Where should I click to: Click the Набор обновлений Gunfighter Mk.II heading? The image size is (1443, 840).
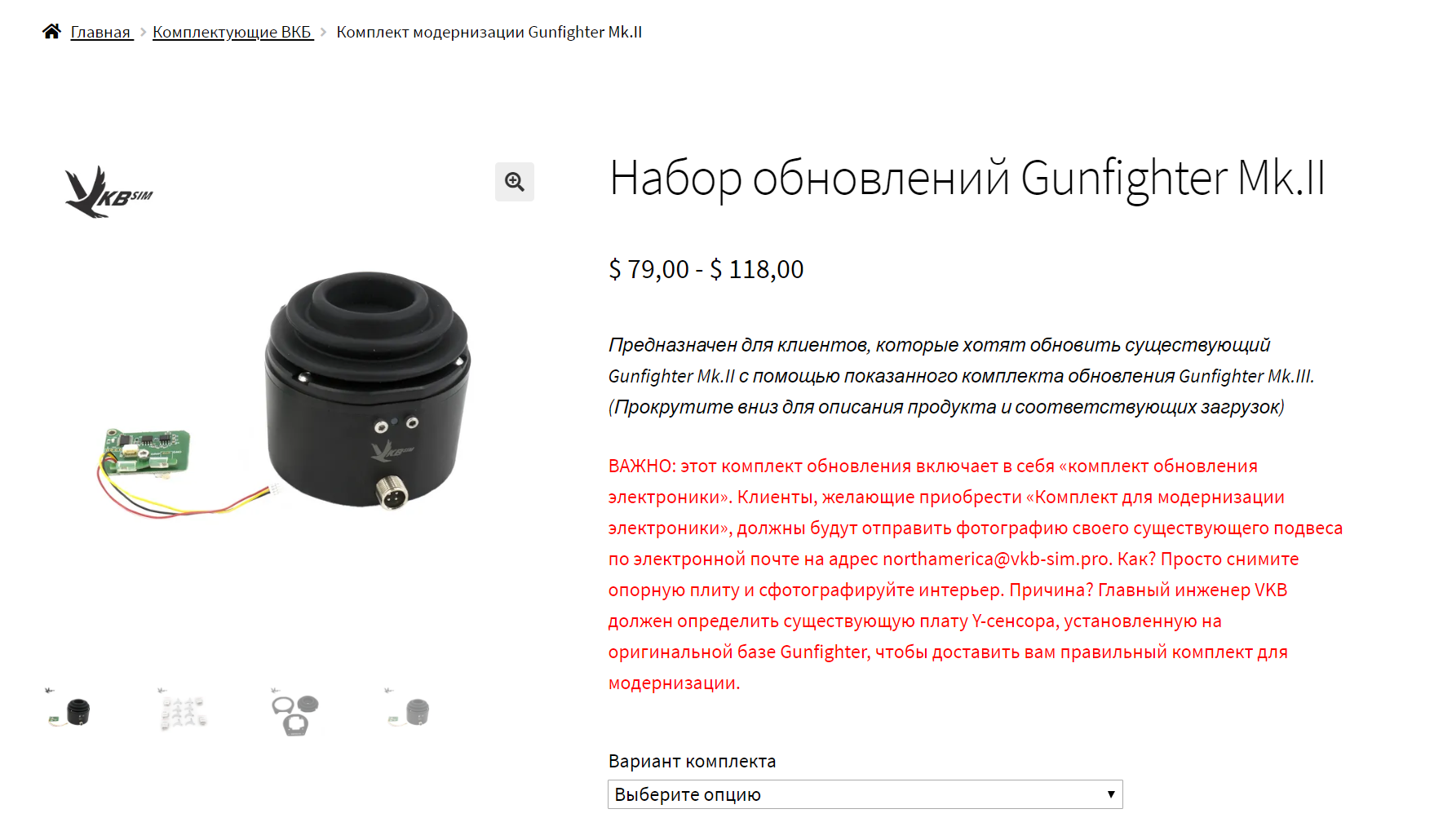tap(967, 179)
